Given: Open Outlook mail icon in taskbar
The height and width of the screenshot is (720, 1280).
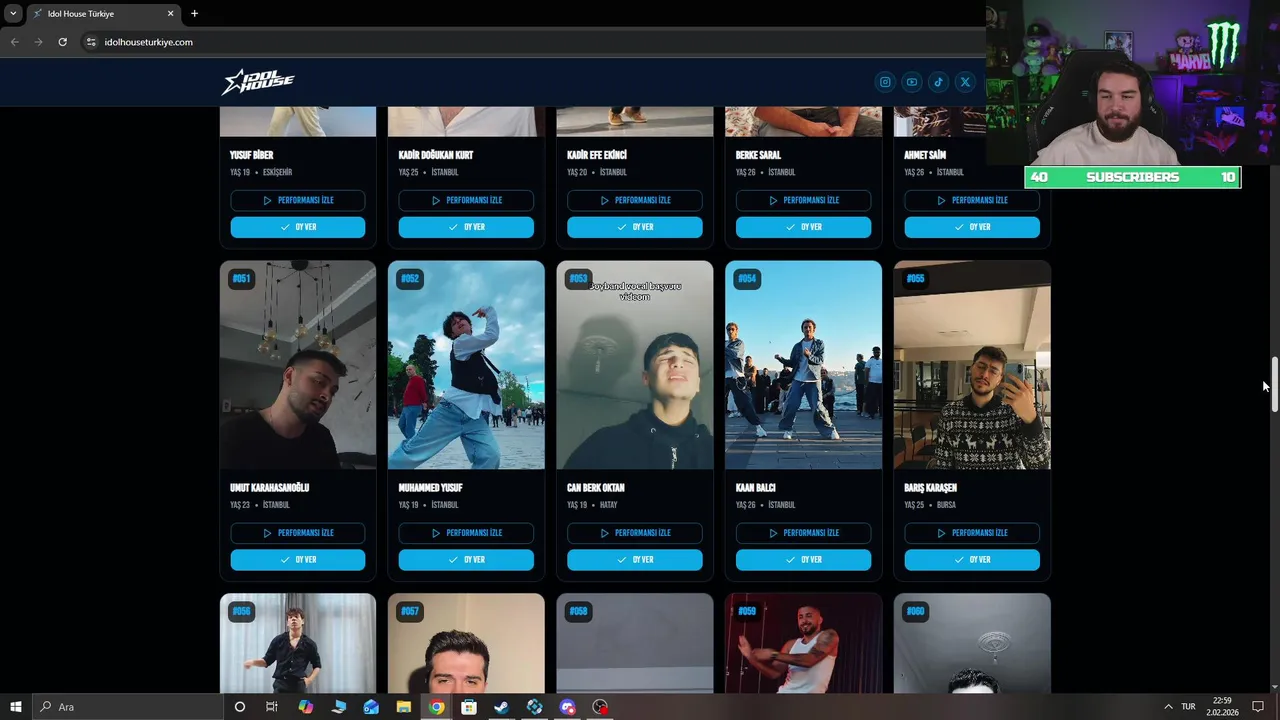Looking at the screenshot, I should [x=371, y=707].
